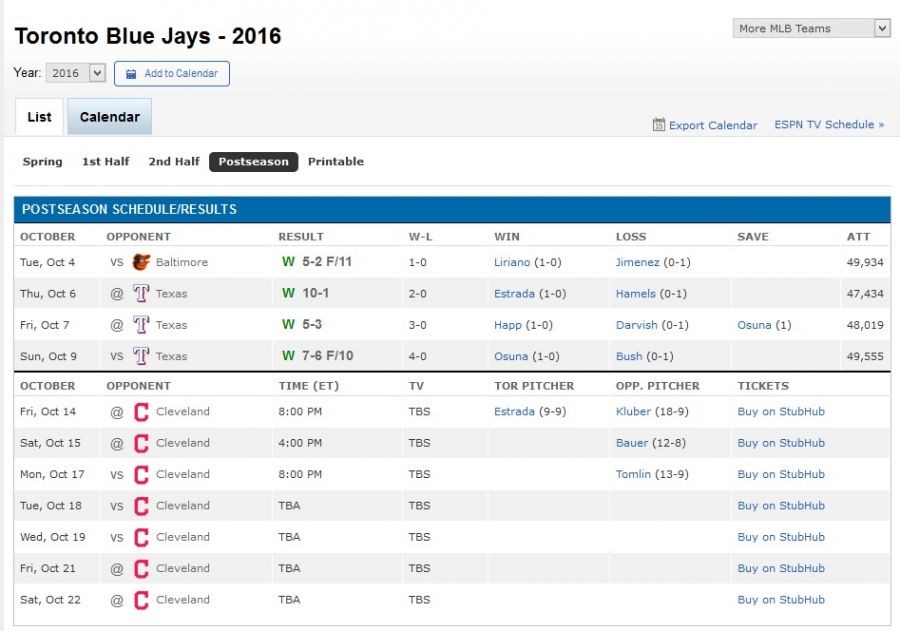Click the Baltimore Orioles logo
The image size is (900, 631).
pos(141,262)
